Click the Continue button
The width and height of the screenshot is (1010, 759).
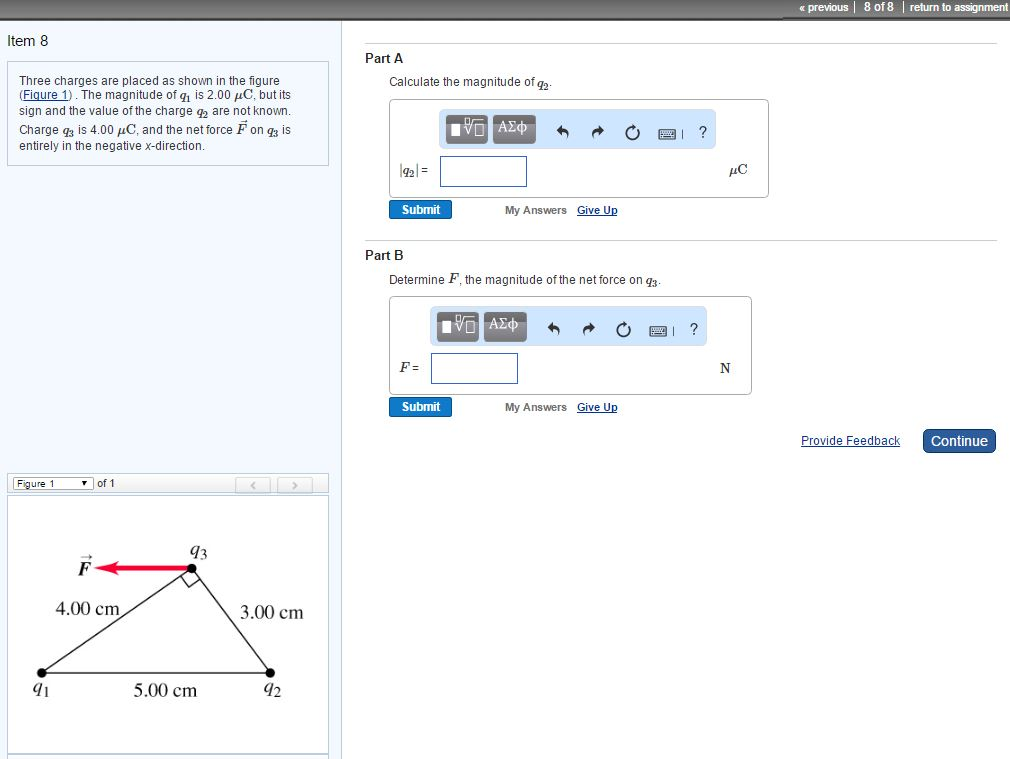958,441
